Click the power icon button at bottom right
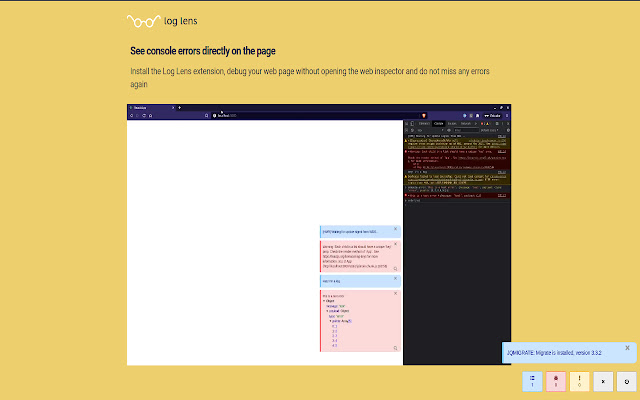Image resolution: width=640 pixels, height=400 pixels. point(627,381)
